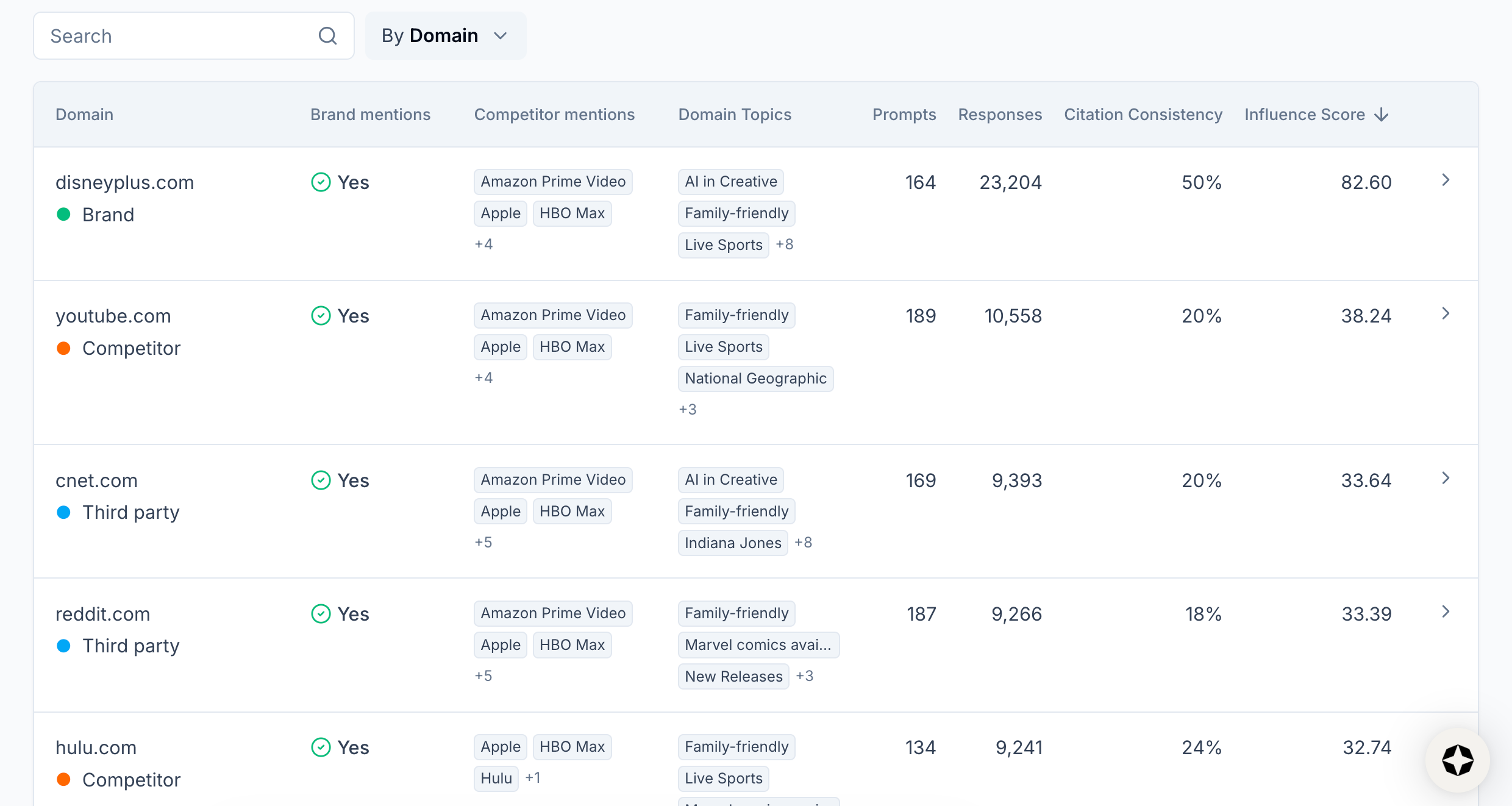The height and width of the screenshot is (806, 1512).
Task: Expand the disneyplus.com row chevron
Action: pos(1446,180)
